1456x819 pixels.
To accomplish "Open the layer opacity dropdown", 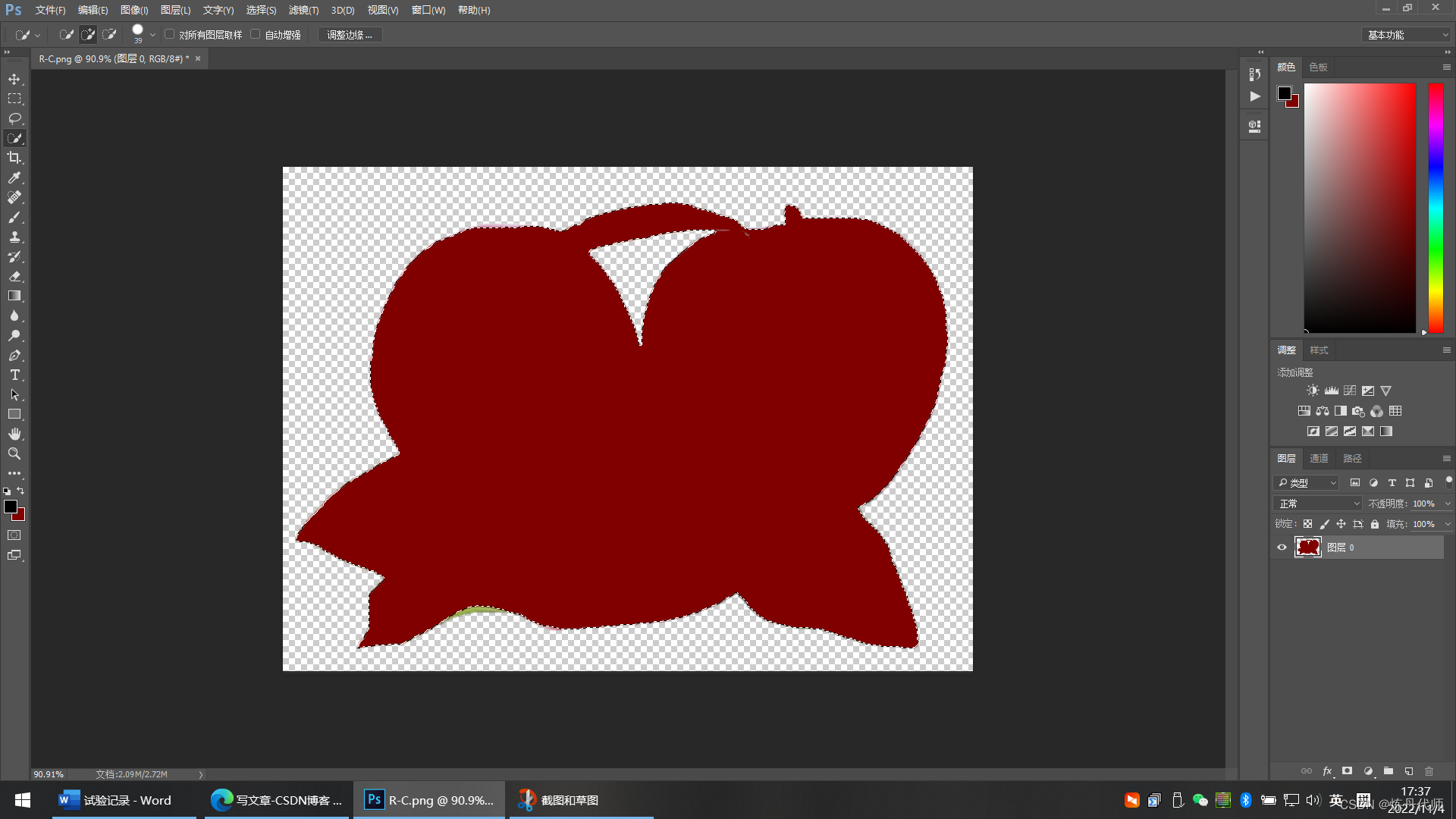I will pos(1447,504).
